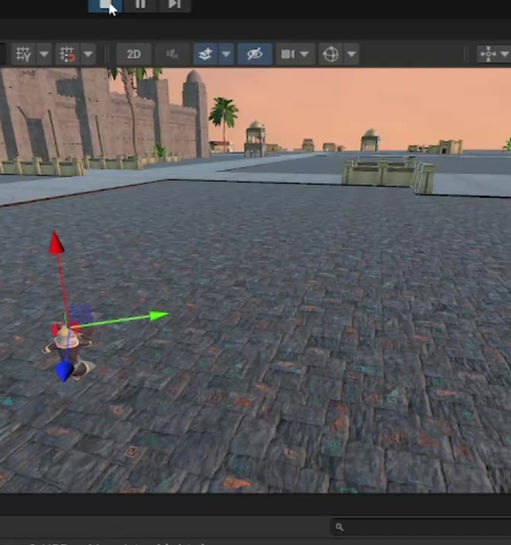This screenshot has width=511, height=545.
Task: Open the scene effects dropdown arrow
Action: (x=226, y=54)
